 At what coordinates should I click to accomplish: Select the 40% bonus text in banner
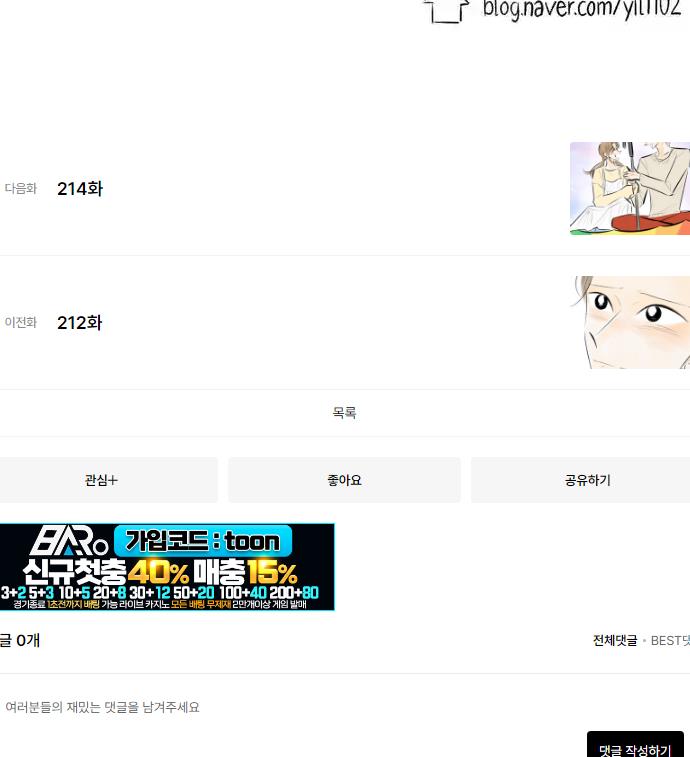158,572
